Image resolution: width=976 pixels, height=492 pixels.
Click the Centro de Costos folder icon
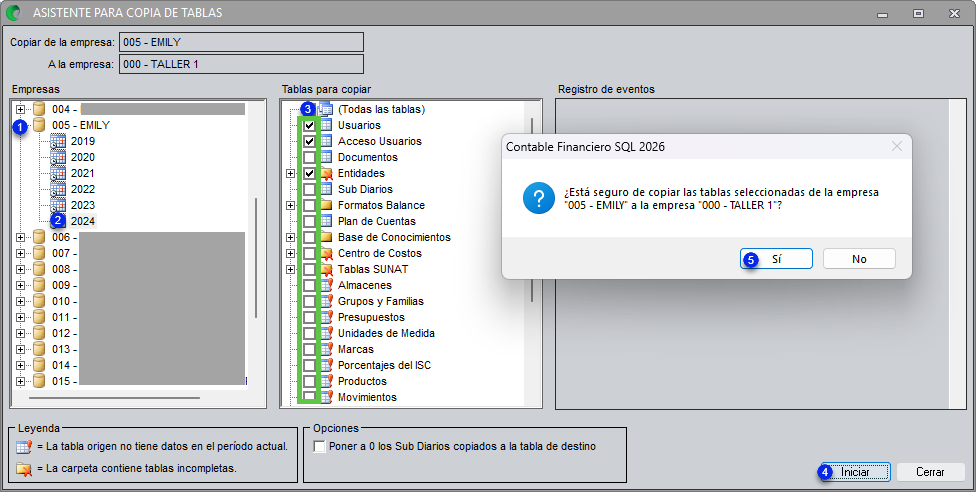point(326,253)
